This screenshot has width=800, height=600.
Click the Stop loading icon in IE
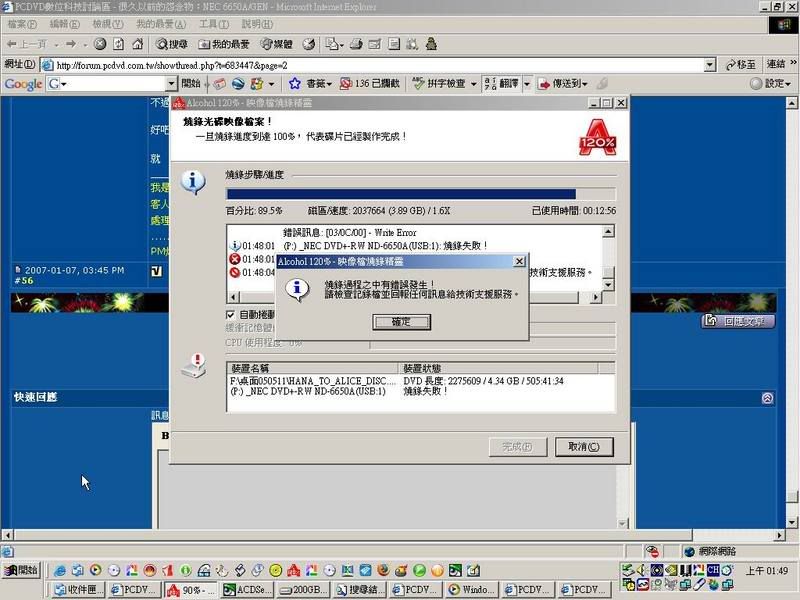coord(100,44)
